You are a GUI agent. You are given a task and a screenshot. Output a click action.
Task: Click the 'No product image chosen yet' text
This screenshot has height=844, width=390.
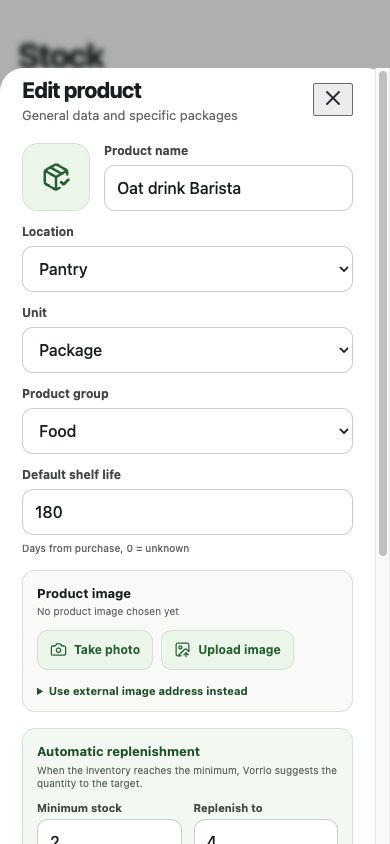point(108,611)
